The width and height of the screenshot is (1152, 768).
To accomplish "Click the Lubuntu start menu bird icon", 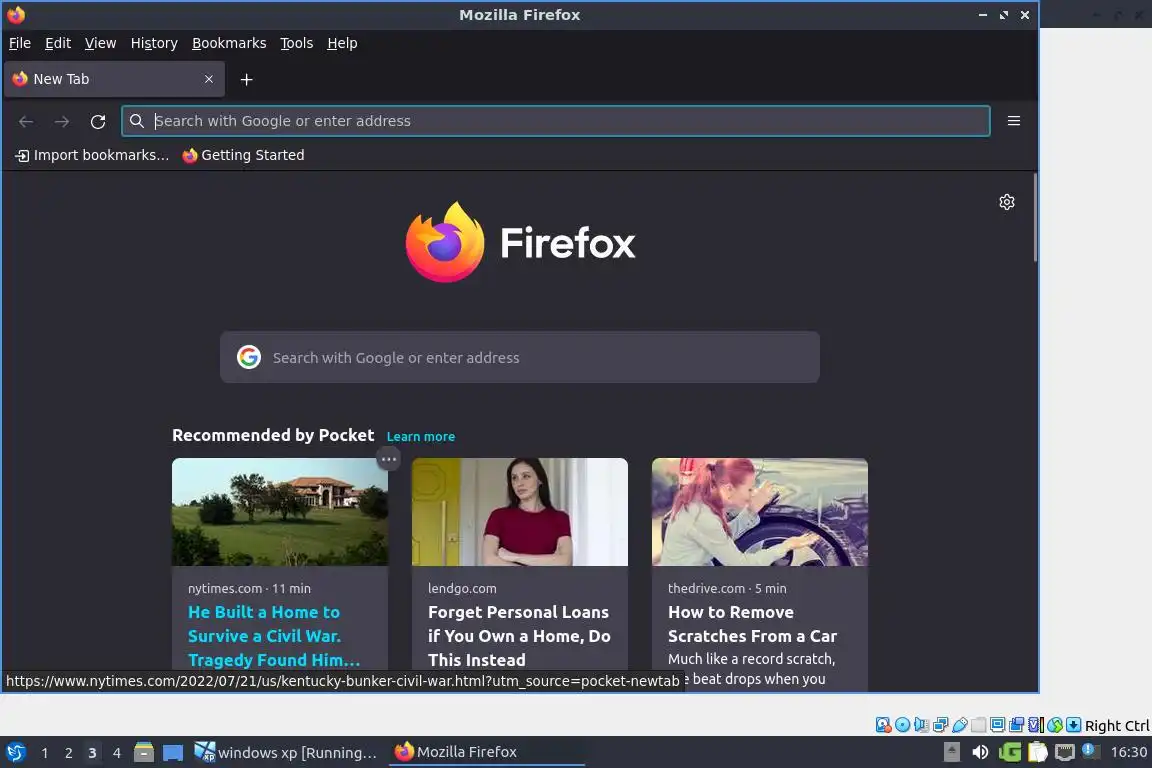I will coord(16,753).
